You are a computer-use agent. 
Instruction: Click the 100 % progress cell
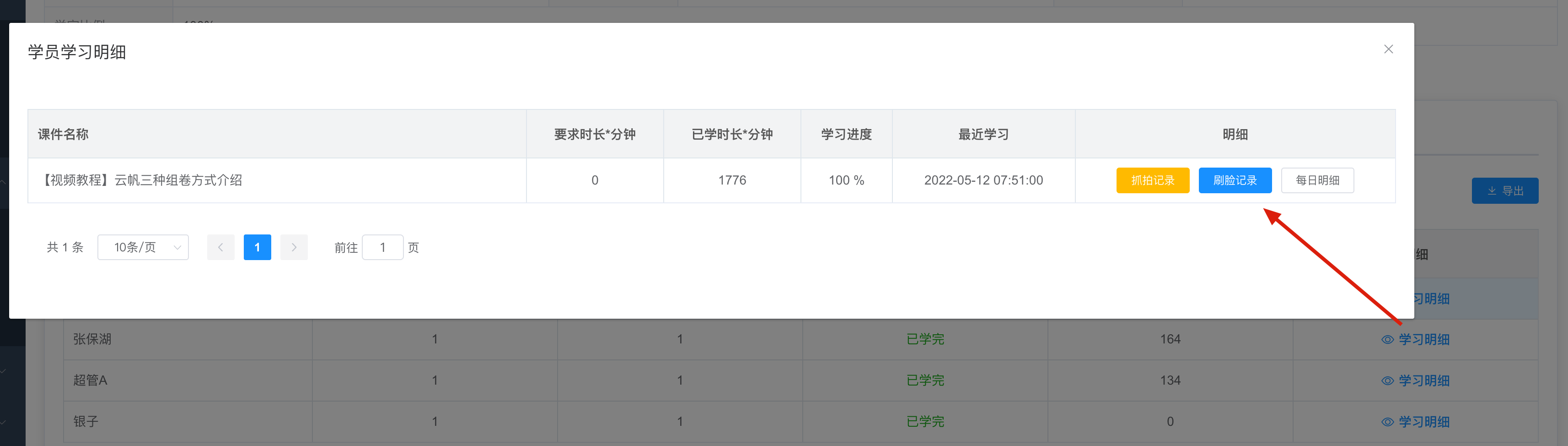point(847,180)
